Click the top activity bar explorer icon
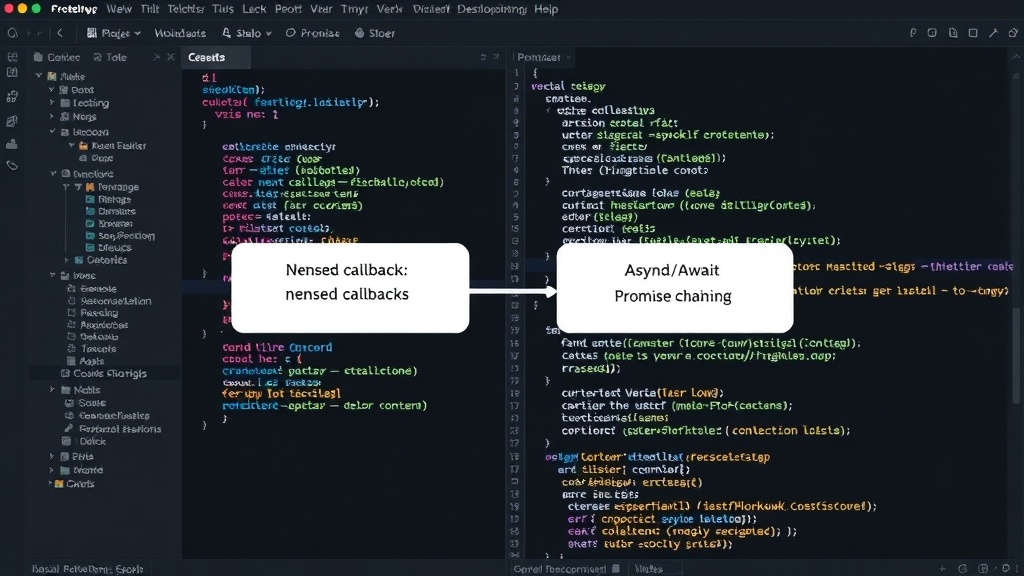This screenshot has height=576, width=1024. click(x=12, y=57)
